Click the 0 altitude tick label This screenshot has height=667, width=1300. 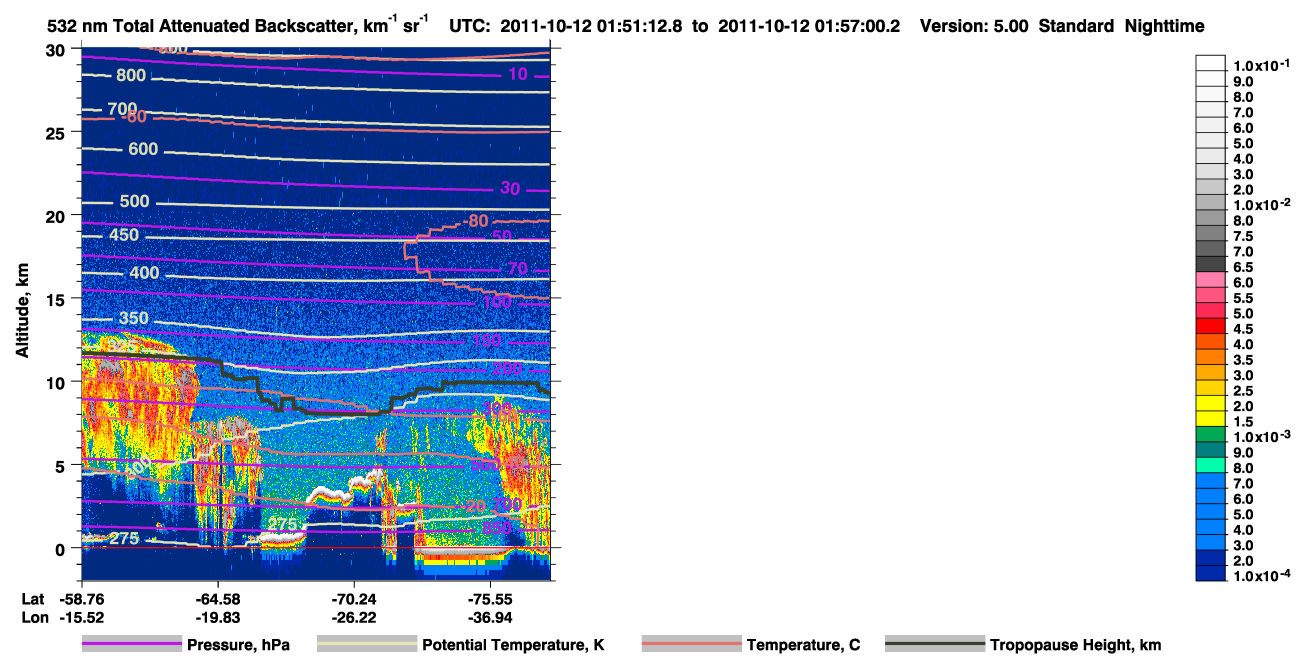pyautogui.click(x=61, y=548)
